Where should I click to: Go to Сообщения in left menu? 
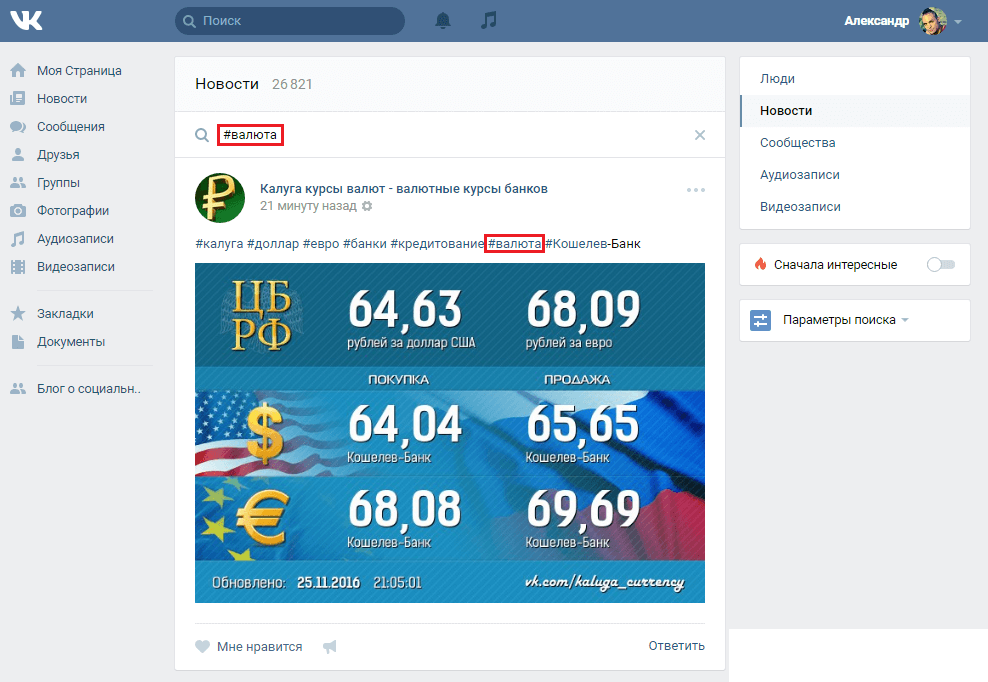coord(71,127)
